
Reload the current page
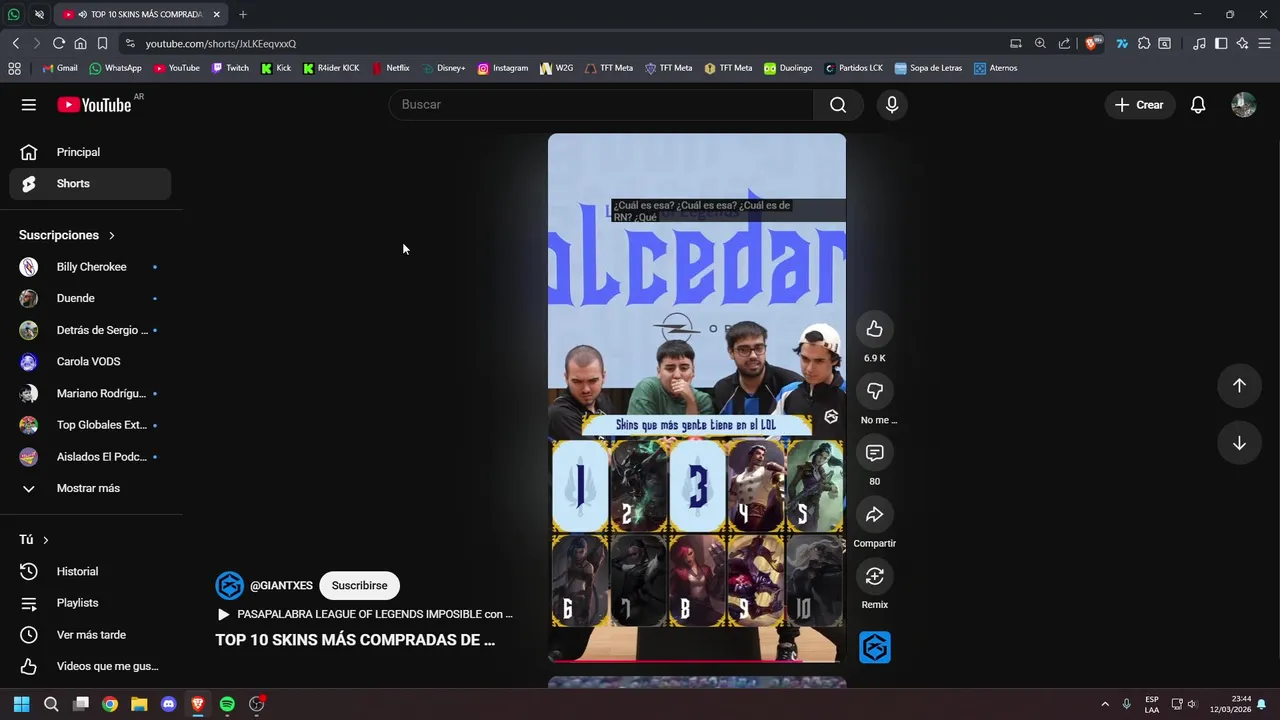(x=59, y=43)
